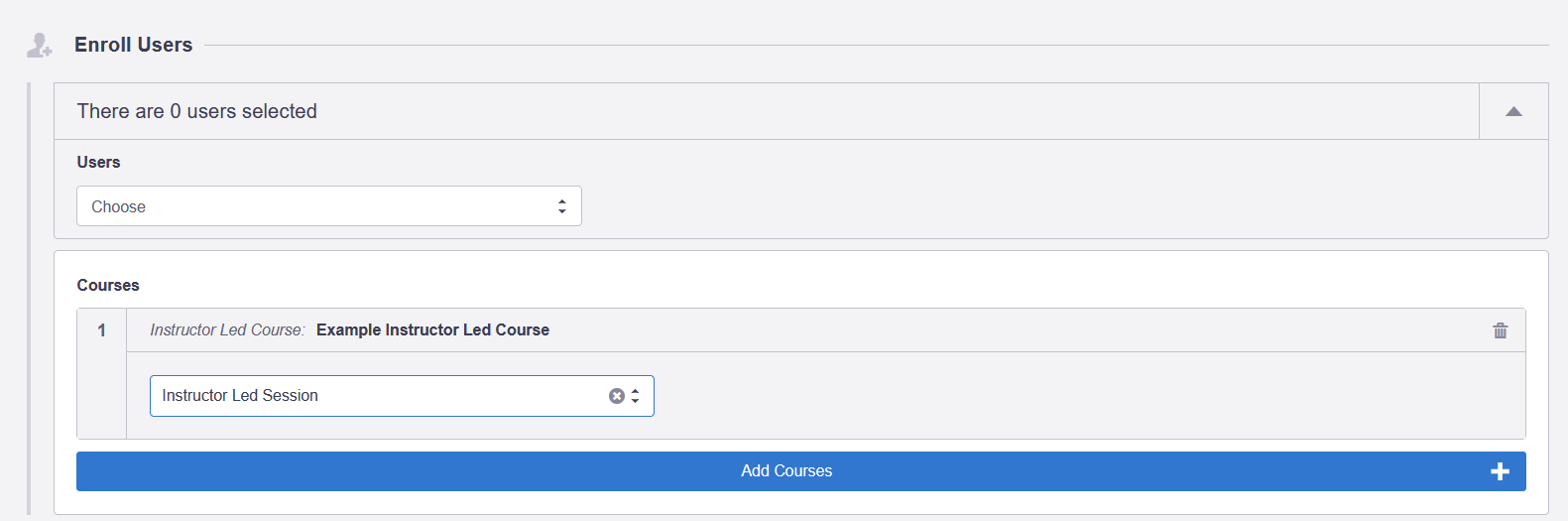Collapse the users selected panel
This screenshot has height=521, width=1568.
pos(1513,111)
